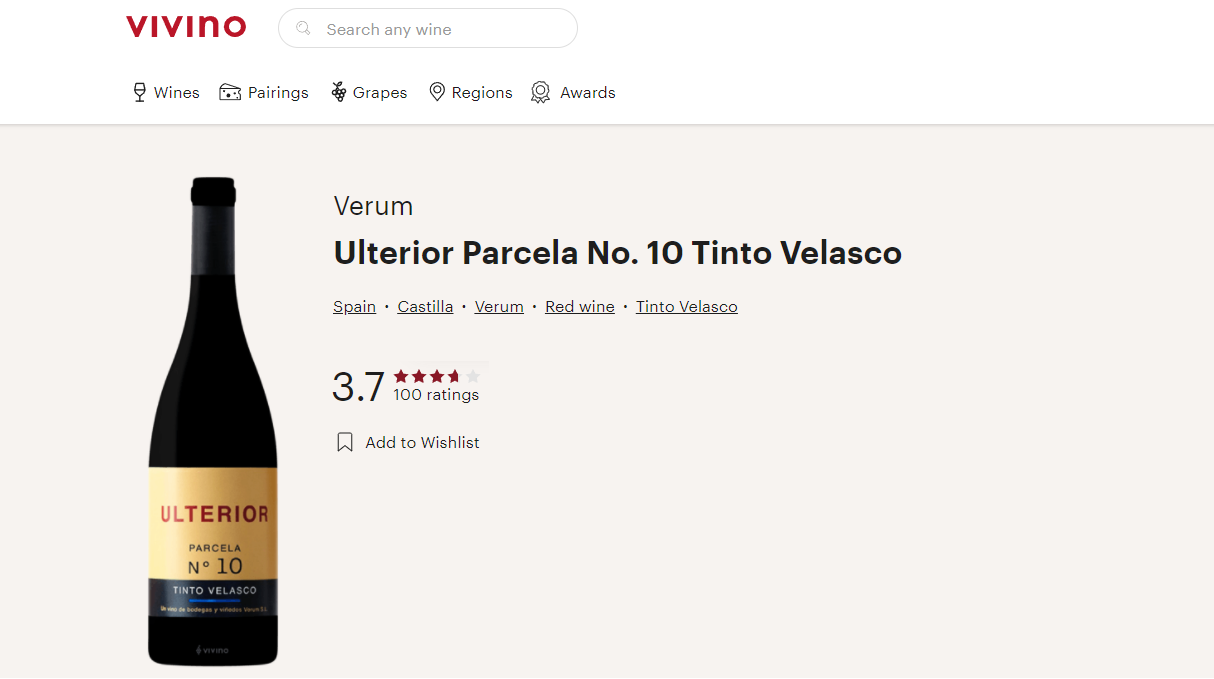Click the cheese Pairings icon

point(230,92)
